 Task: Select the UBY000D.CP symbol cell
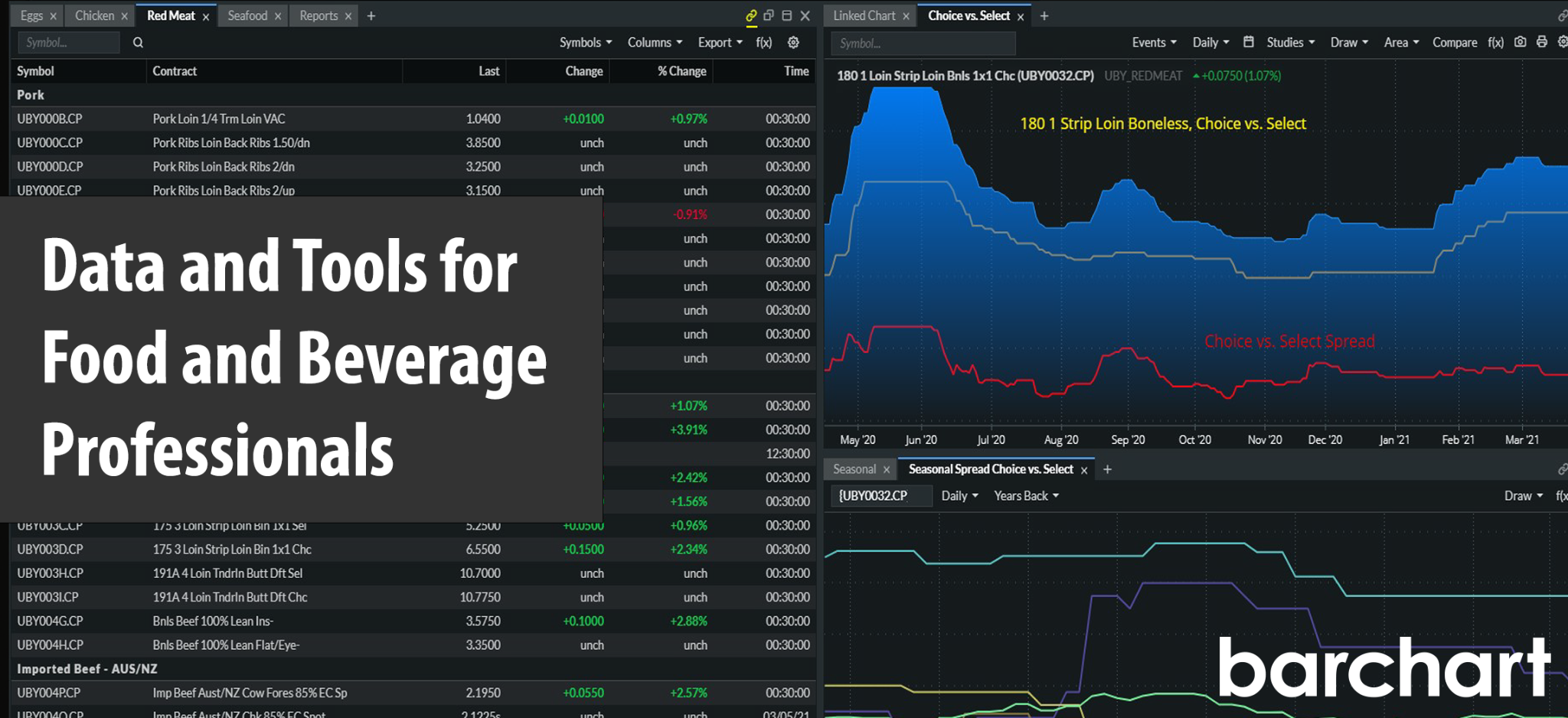(50, 167)
